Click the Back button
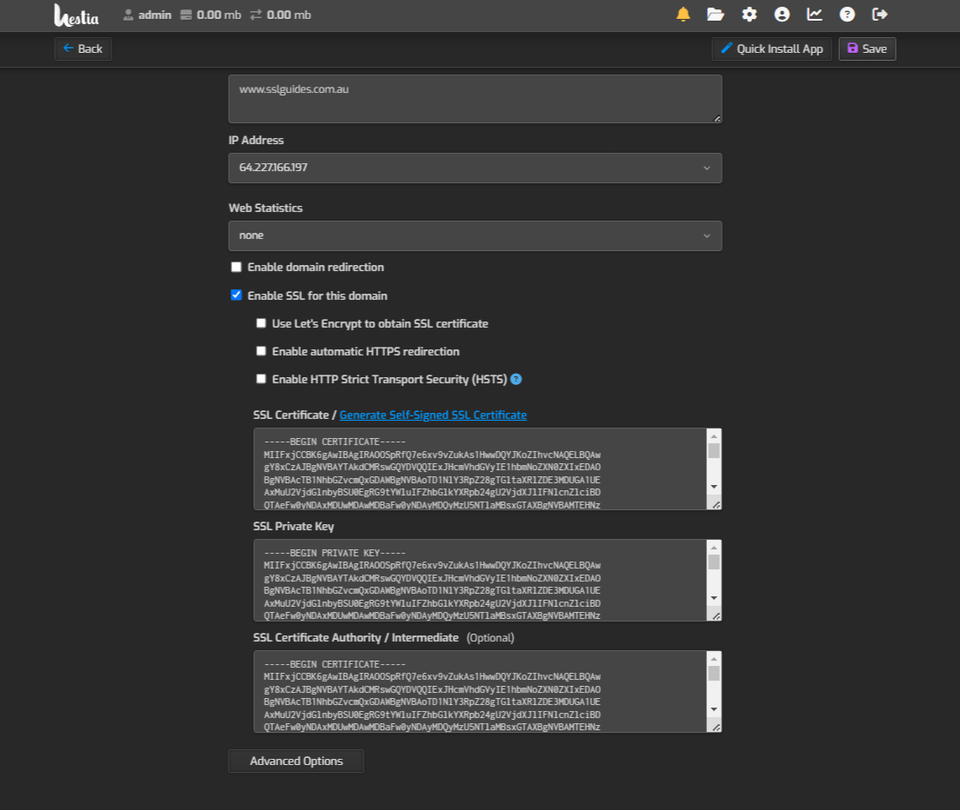 pos(82,47)
